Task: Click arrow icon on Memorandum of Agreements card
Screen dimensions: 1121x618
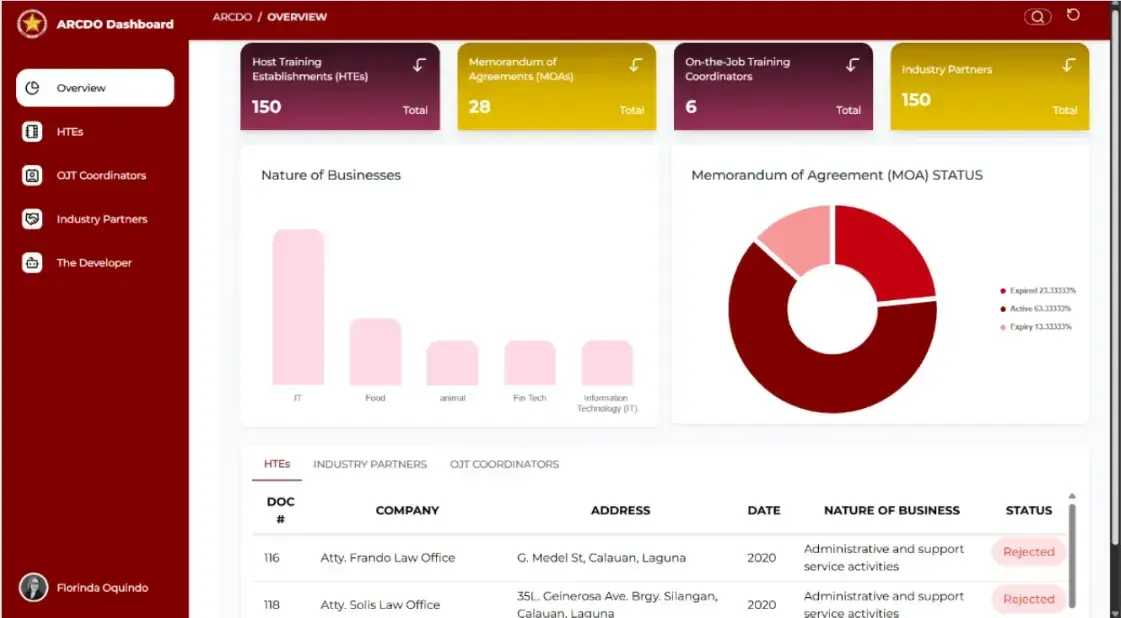Action: point(636,65)
